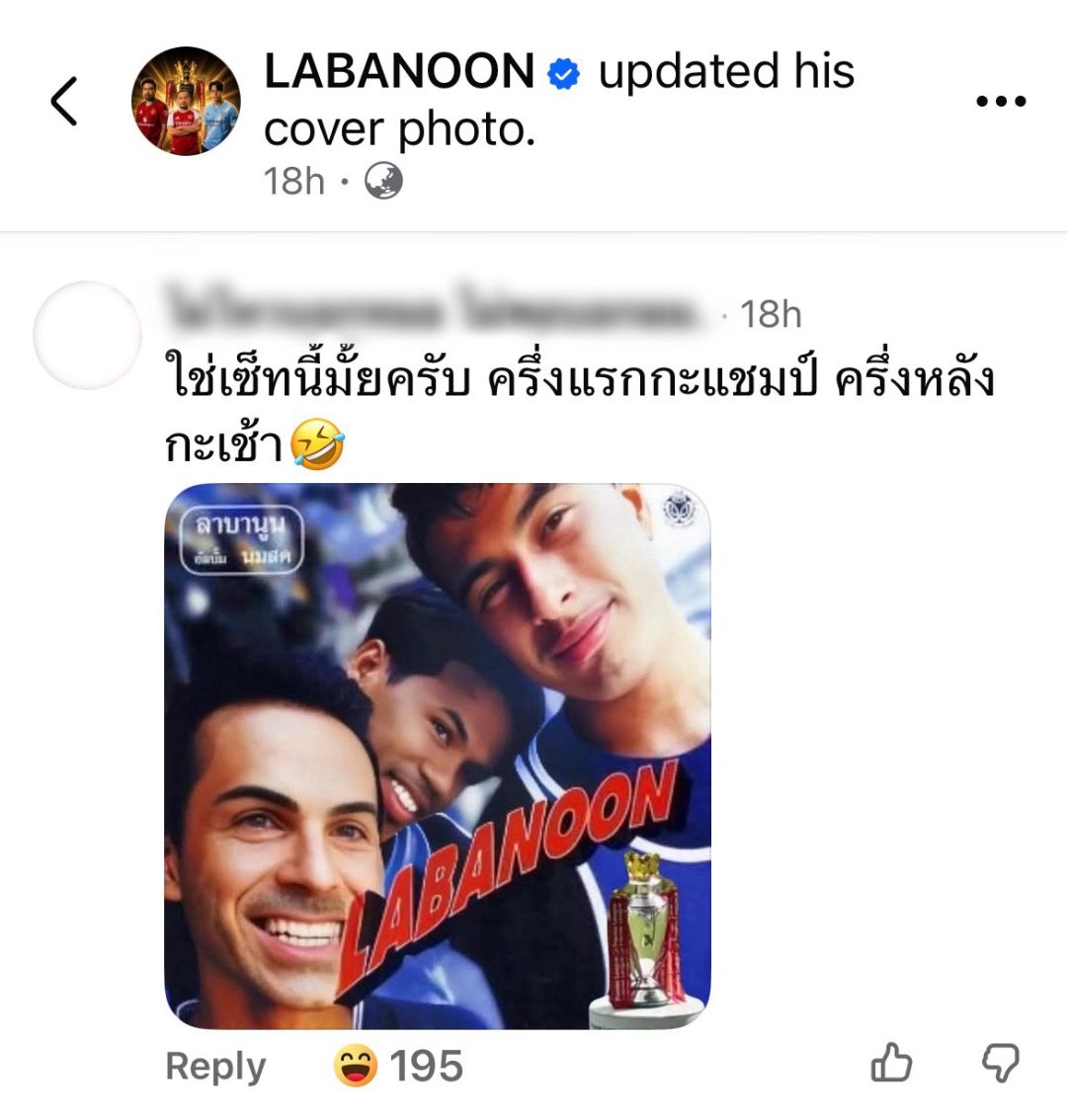Click the 'cover photo' text in header
This screenshot has height=1120, width=1067.
pyautogui.click(x=399, y=129)
